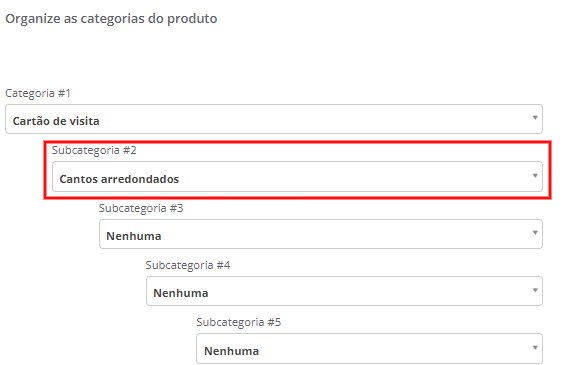This screenshot has height=365, width=562.
Task: Click the Organize as categorias do produto heading
Action: coord(111,19)
